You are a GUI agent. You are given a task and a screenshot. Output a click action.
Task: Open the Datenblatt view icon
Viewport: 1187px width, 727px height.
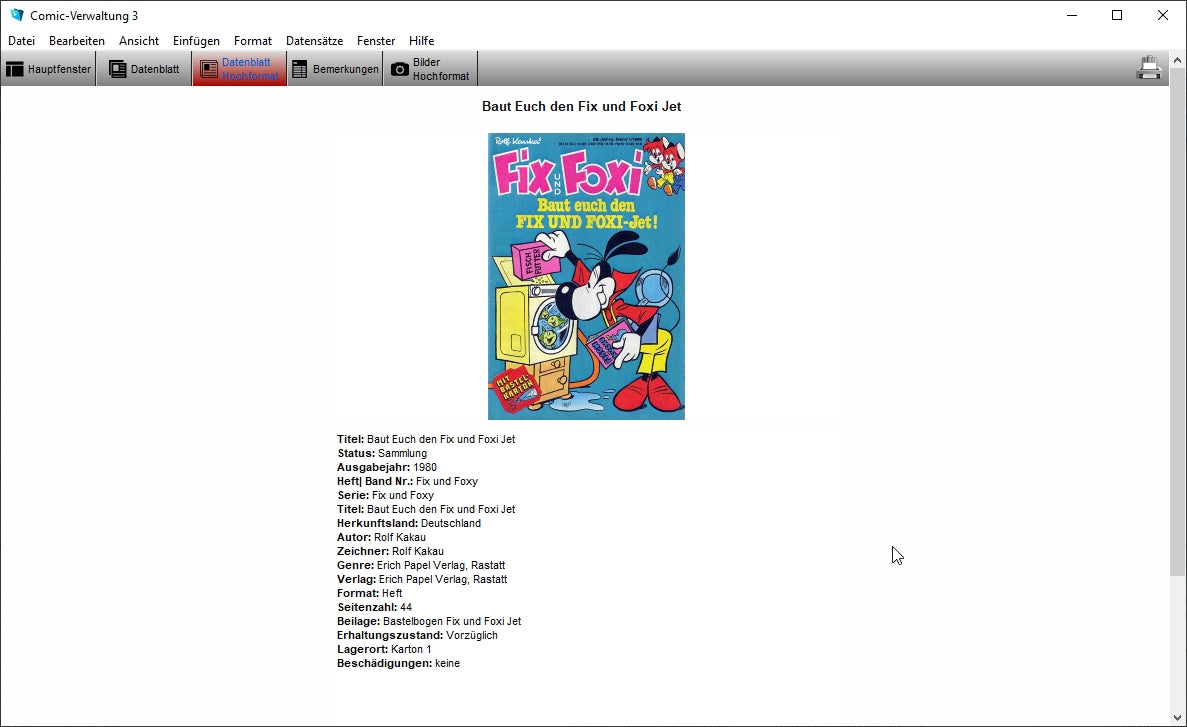pos(118,69)
